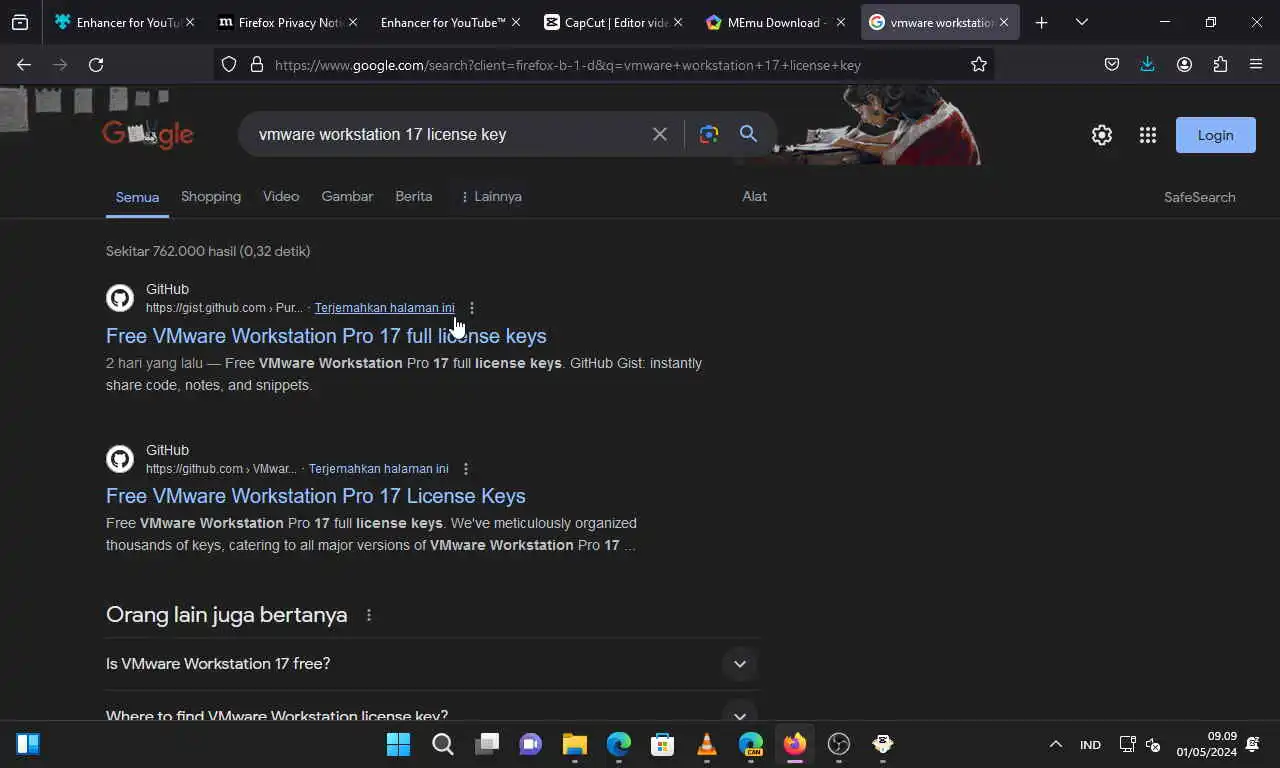Show hidden system tray icons

(1055, 744)
